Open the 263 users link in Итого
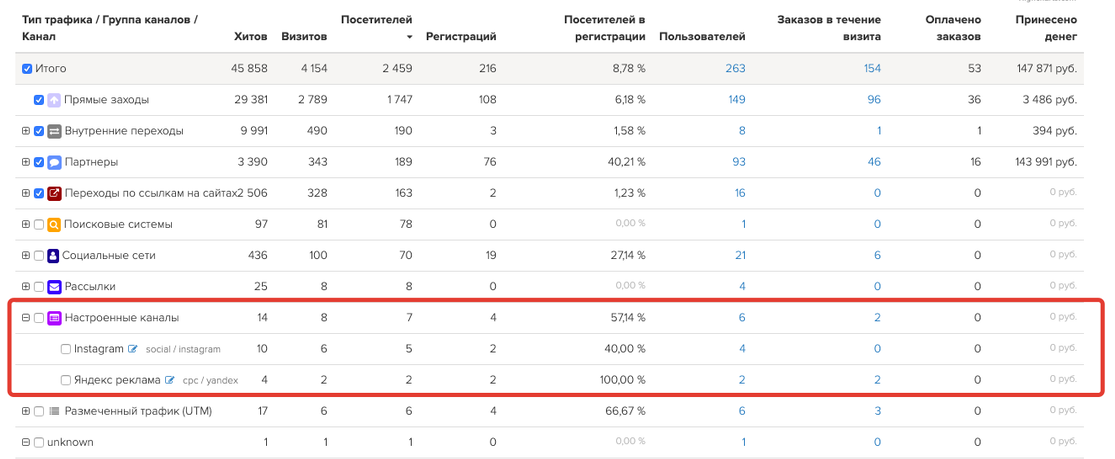The image size is (1115, 459). (x=735, y=68)
